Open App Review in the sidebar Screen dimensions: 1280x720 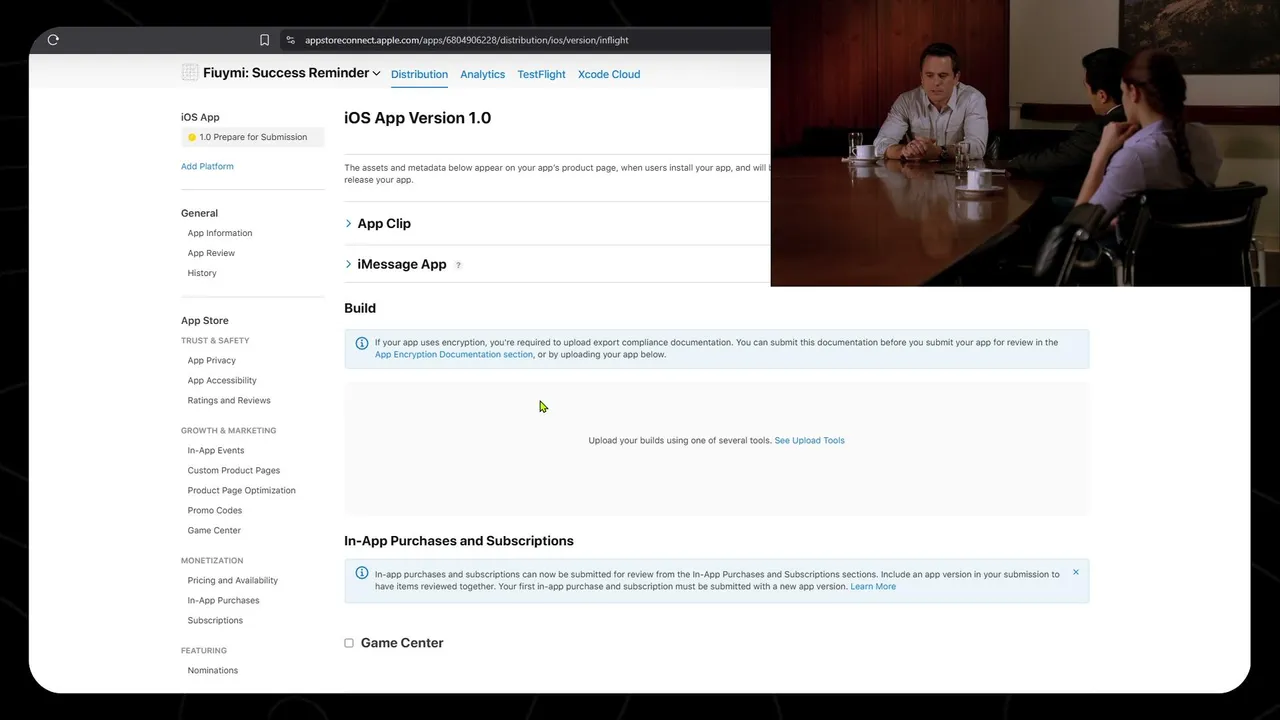[x=211, y=253]
